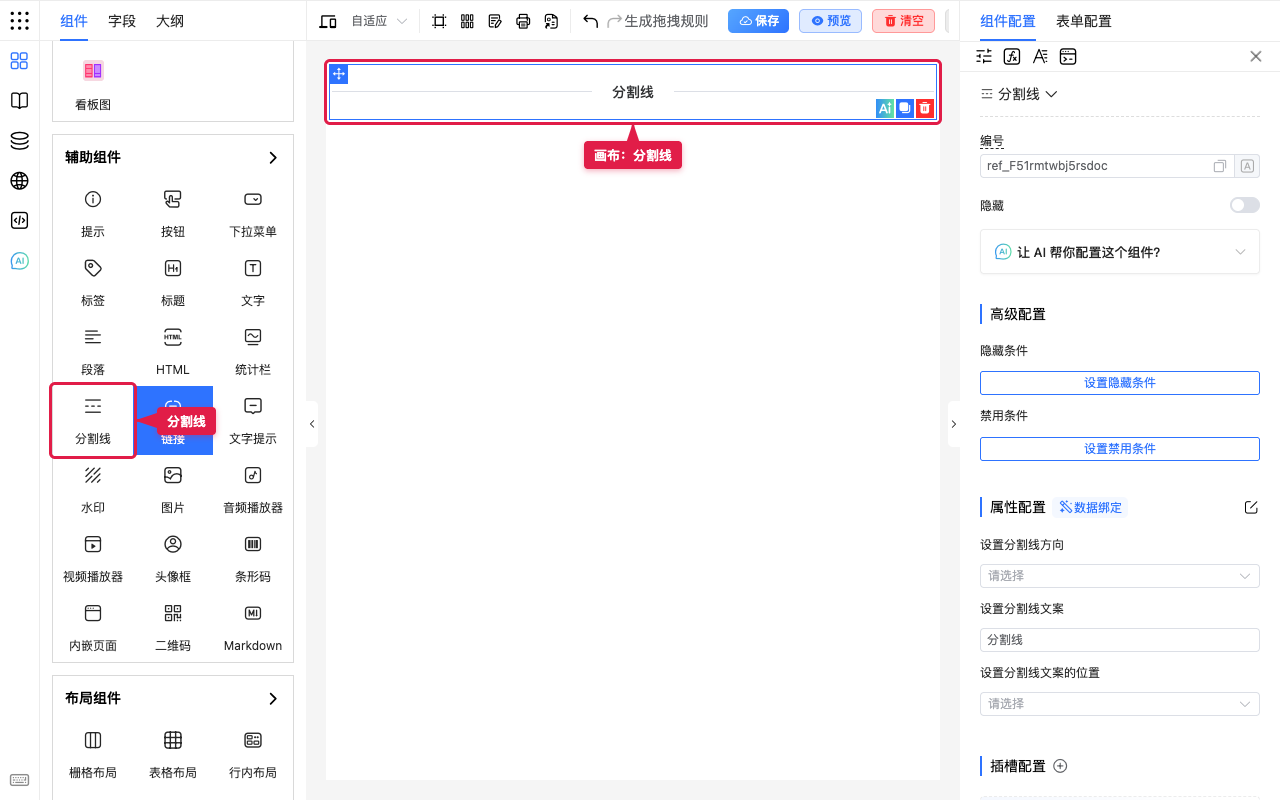This screenshot has width=1280, height=800.
Task: Choose the 标签 tag component
Action: click(x=93, y=281)
